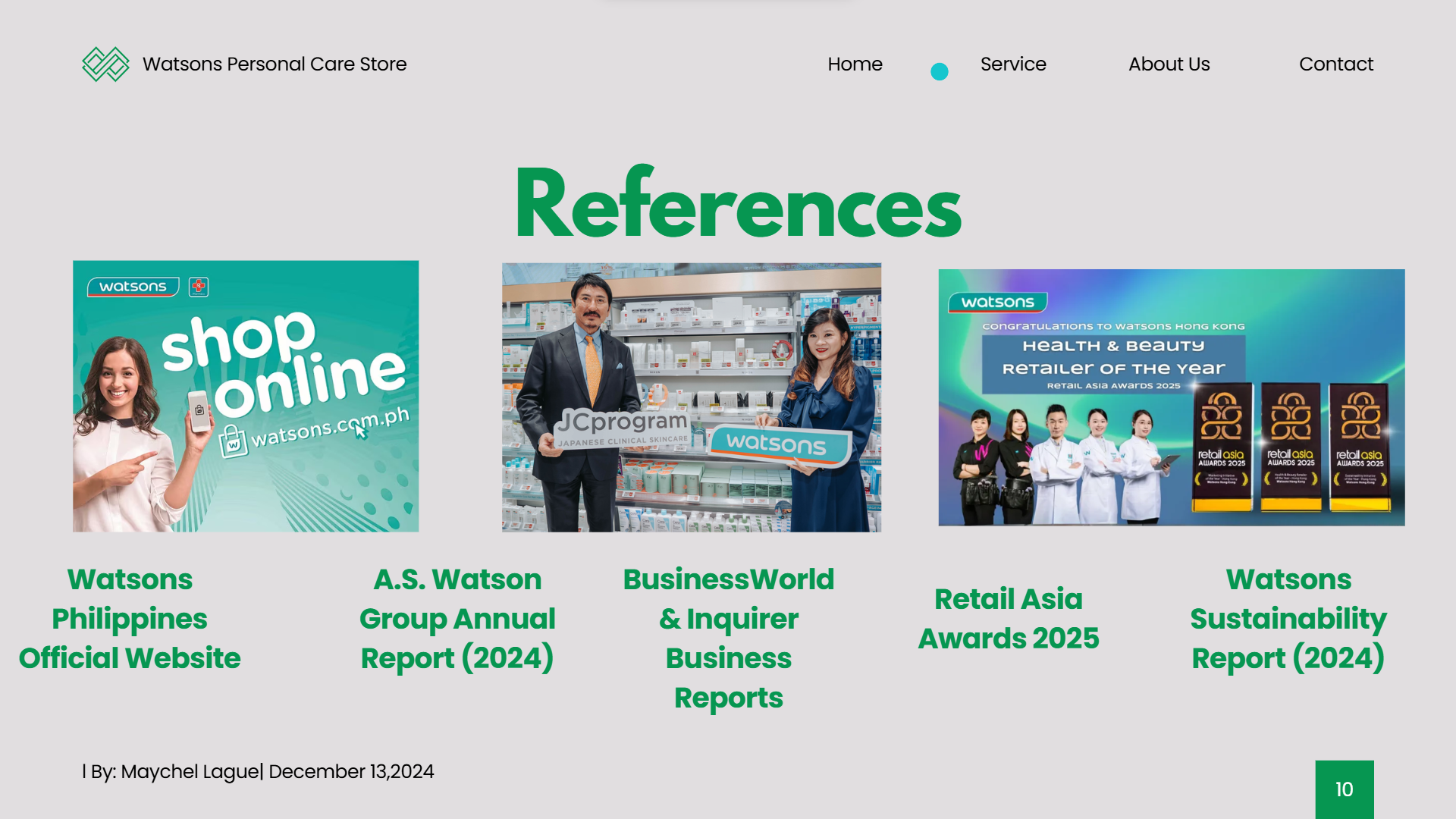Screen dimensions: 1456x819
Task: Click the red pharmacy cross icon
Action: click(x=199, y=287)
